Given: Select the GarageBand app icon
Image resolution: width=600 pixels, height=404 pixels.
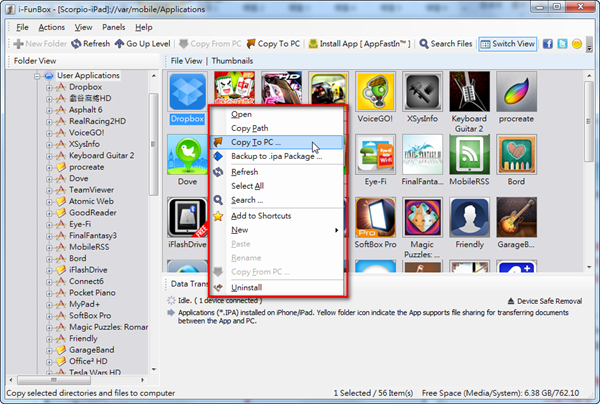Looking at the screenshot, I should pyautogui.click(x=516, y=217).
